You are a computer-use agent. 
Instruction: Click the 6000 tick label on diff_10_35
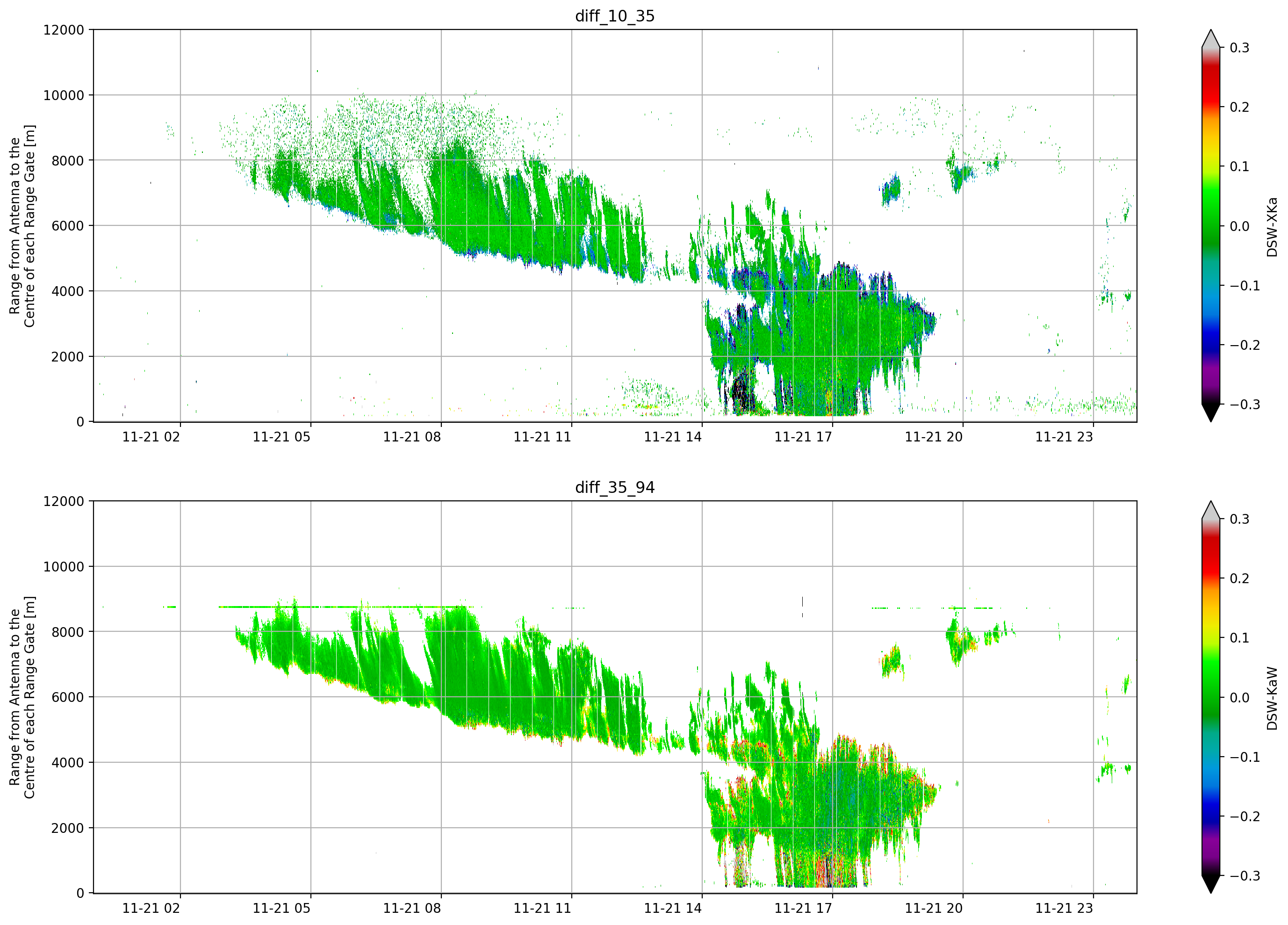[x=68, y=226]
